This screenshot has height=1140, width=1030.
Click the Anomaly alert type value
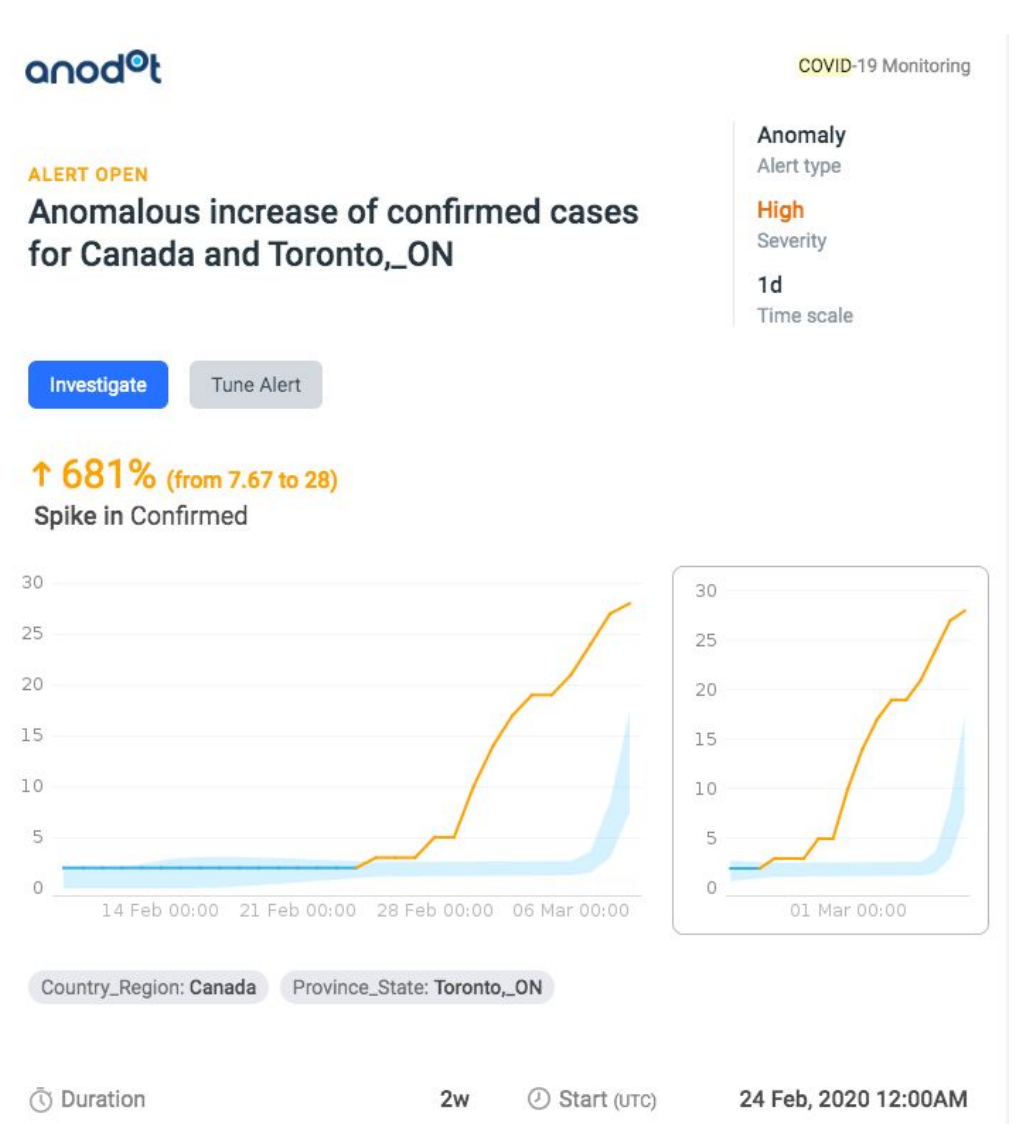[x=801, y=135]
